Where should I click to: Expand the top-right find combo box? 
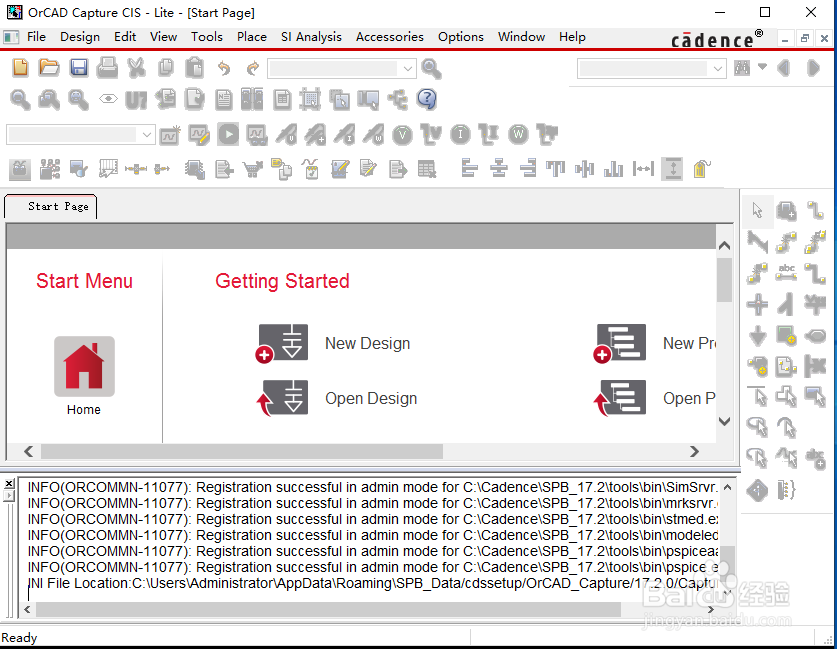718,68
